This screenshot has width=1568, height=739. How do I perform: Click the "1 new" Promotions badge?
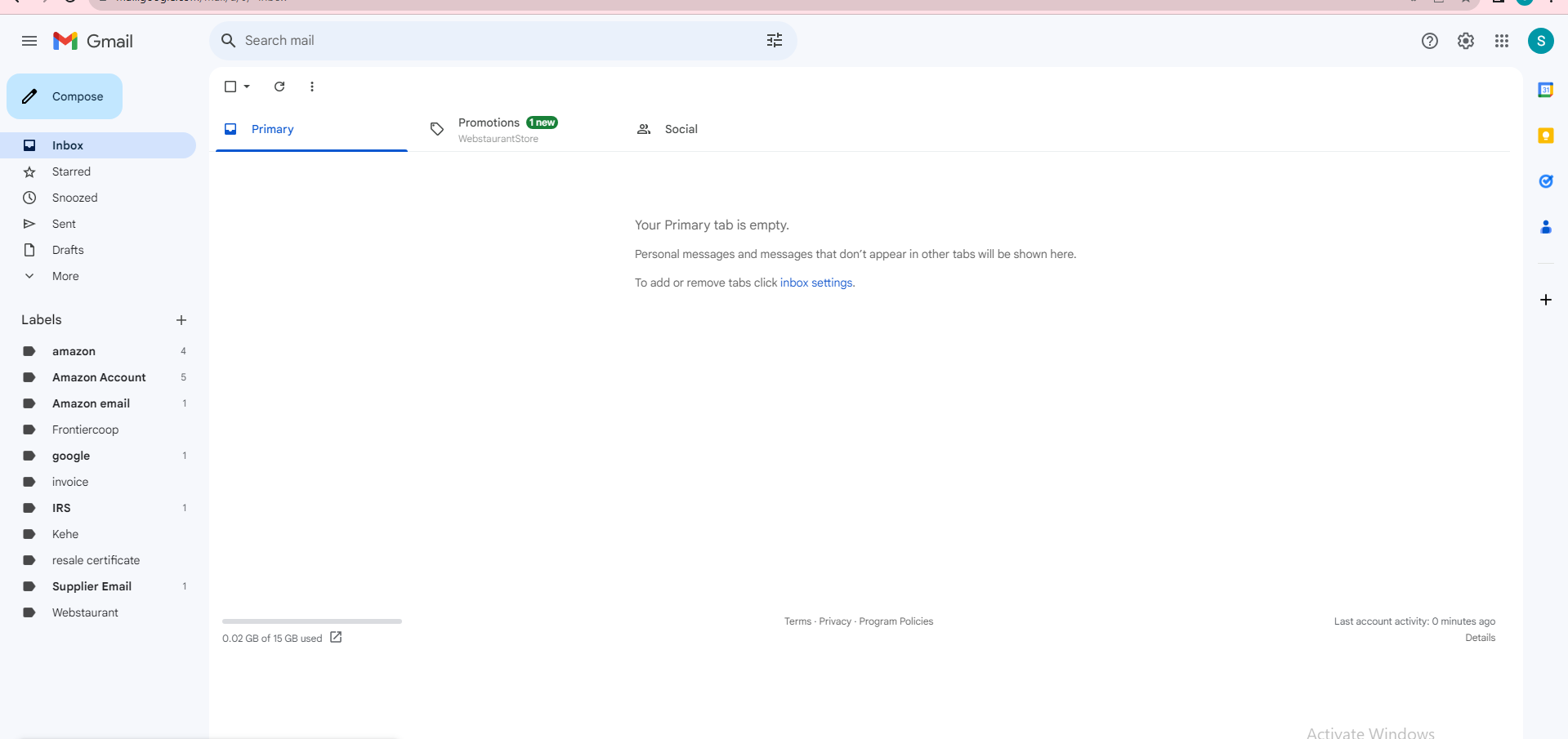click(543, 122)
